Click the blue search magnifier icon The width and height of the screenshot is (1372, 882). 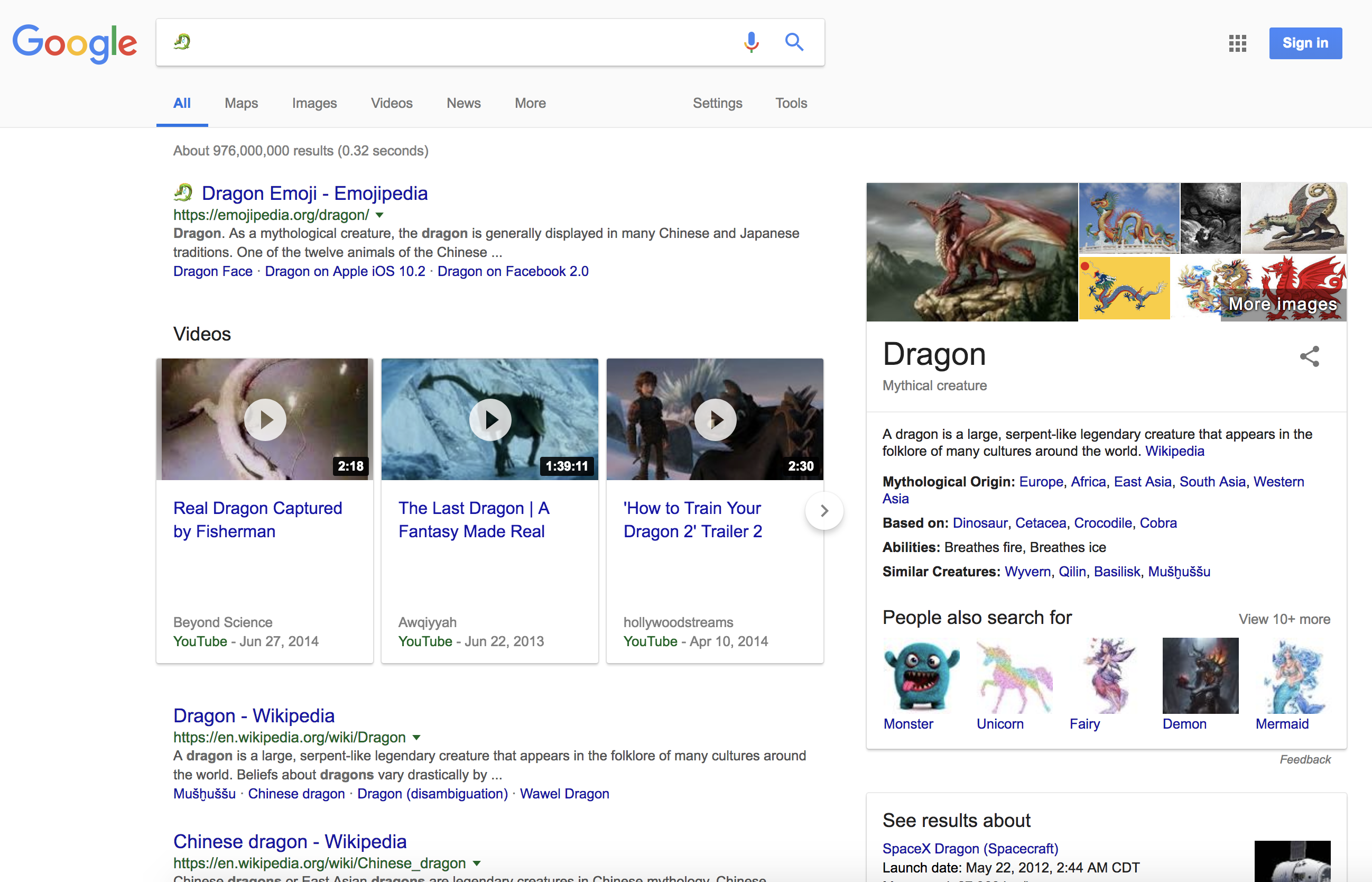794,42
